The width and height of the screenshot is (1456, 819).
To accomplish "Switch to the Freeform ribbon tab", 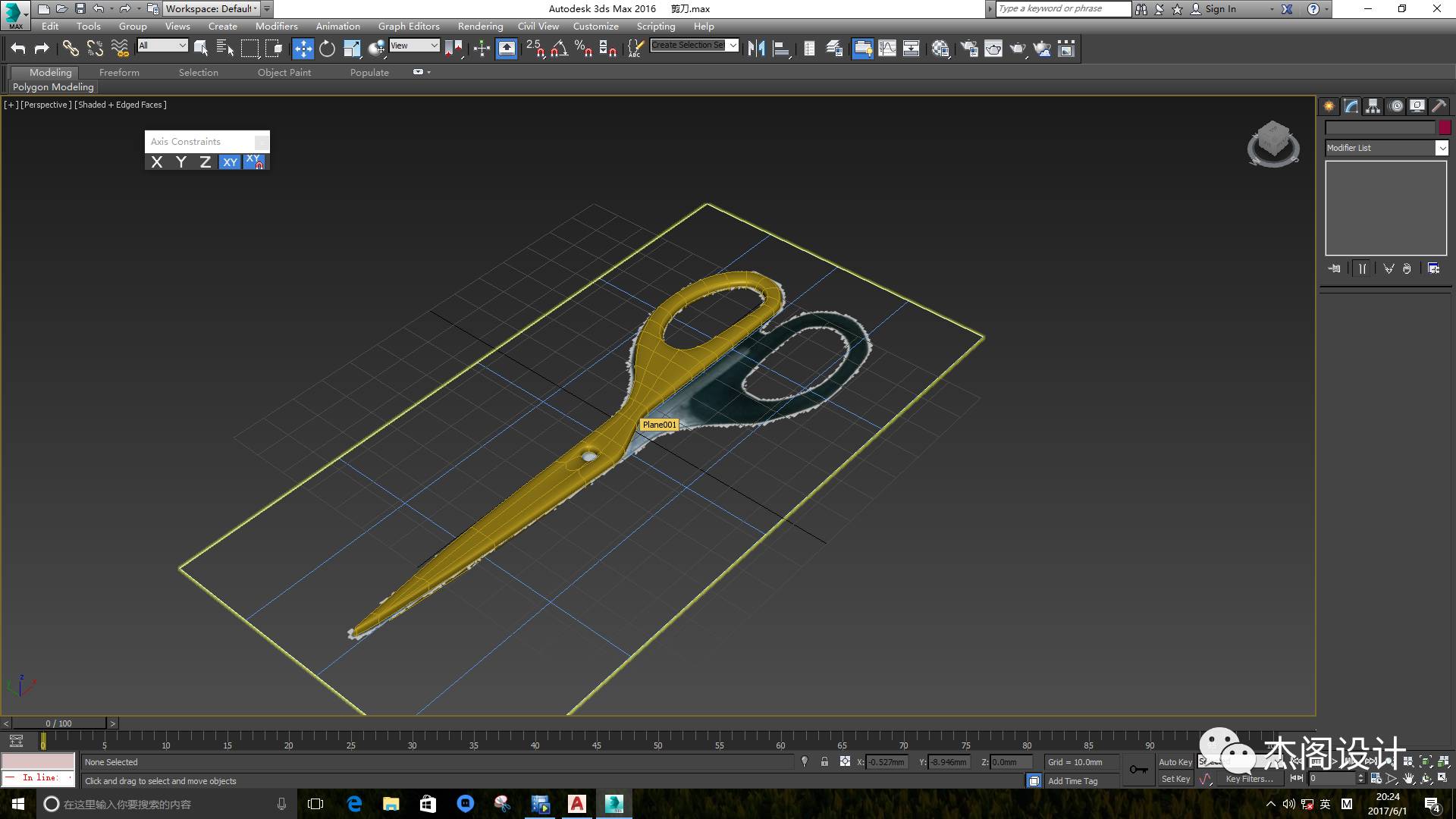I will coord(119,73).
